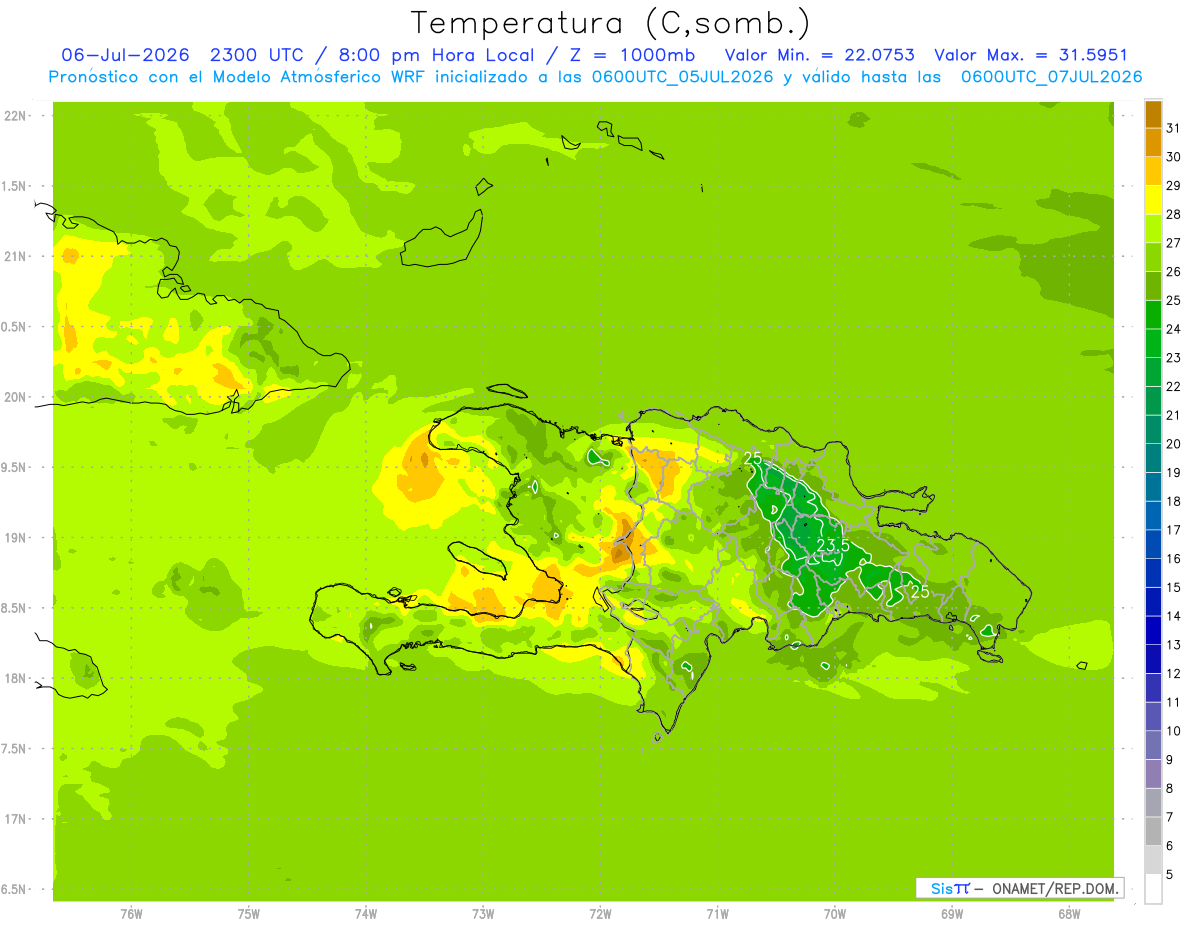Click the legend value '17'
This screenshot has width=1200, height=927.
point(1174,530)
